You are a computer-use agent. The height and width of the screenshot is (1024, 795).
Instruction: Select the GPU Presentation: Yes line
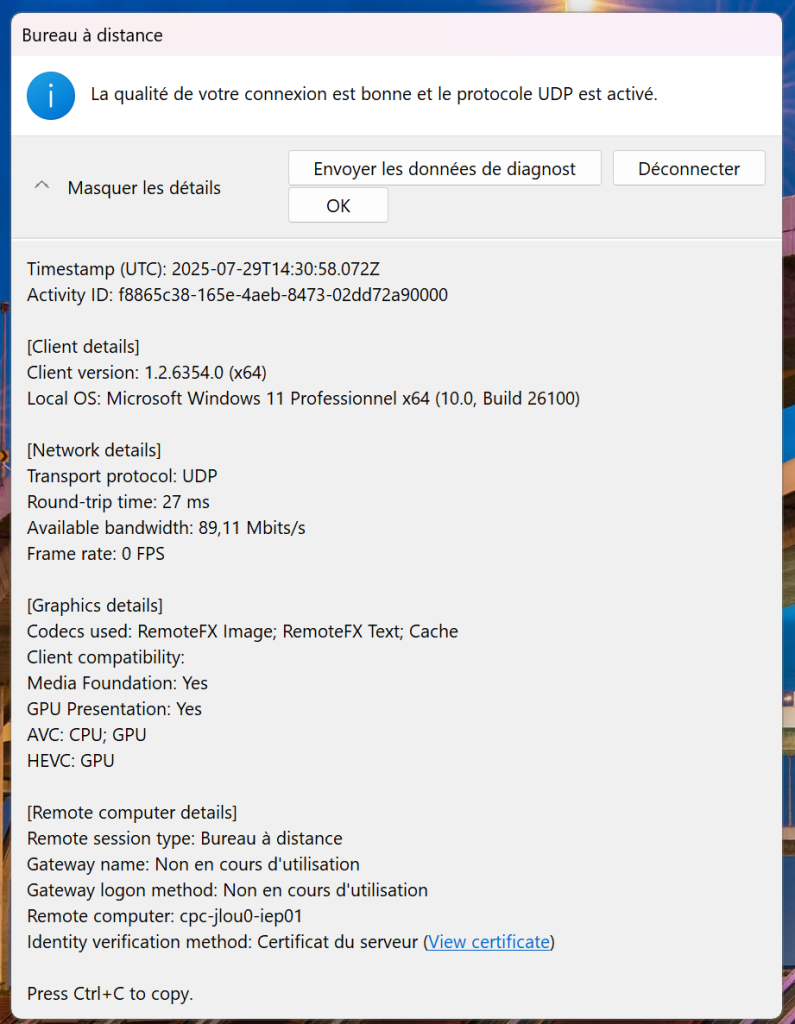pyautogui.click(x=114, y=709)
